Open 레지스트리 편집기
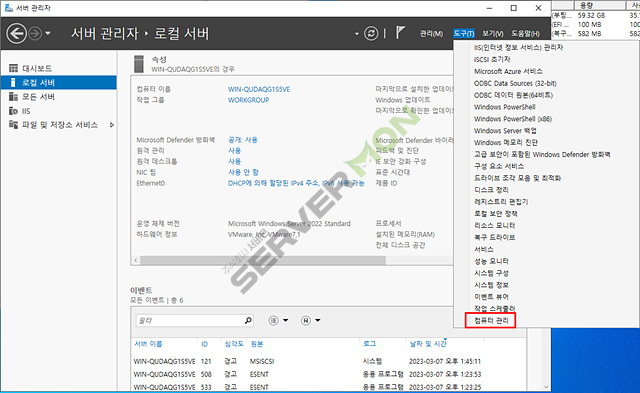 pyautogui.click(x=501, y=202)
